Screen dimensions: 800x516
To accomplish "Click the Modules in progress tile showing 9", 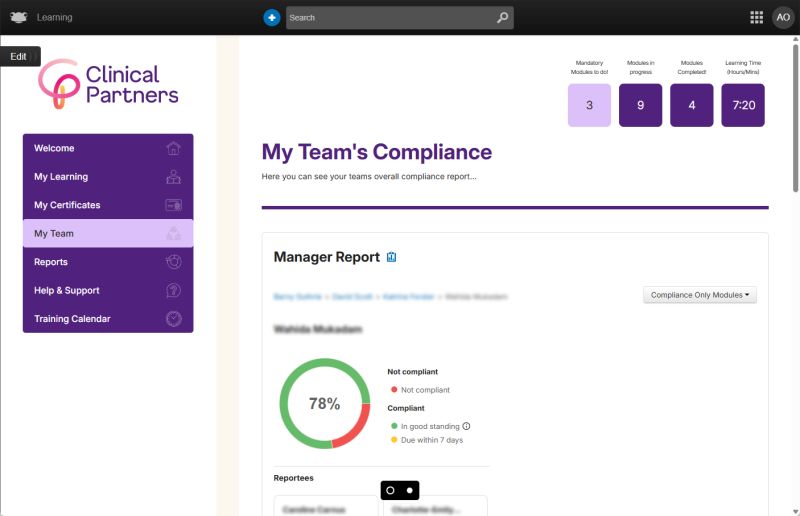I will (640, 105).
